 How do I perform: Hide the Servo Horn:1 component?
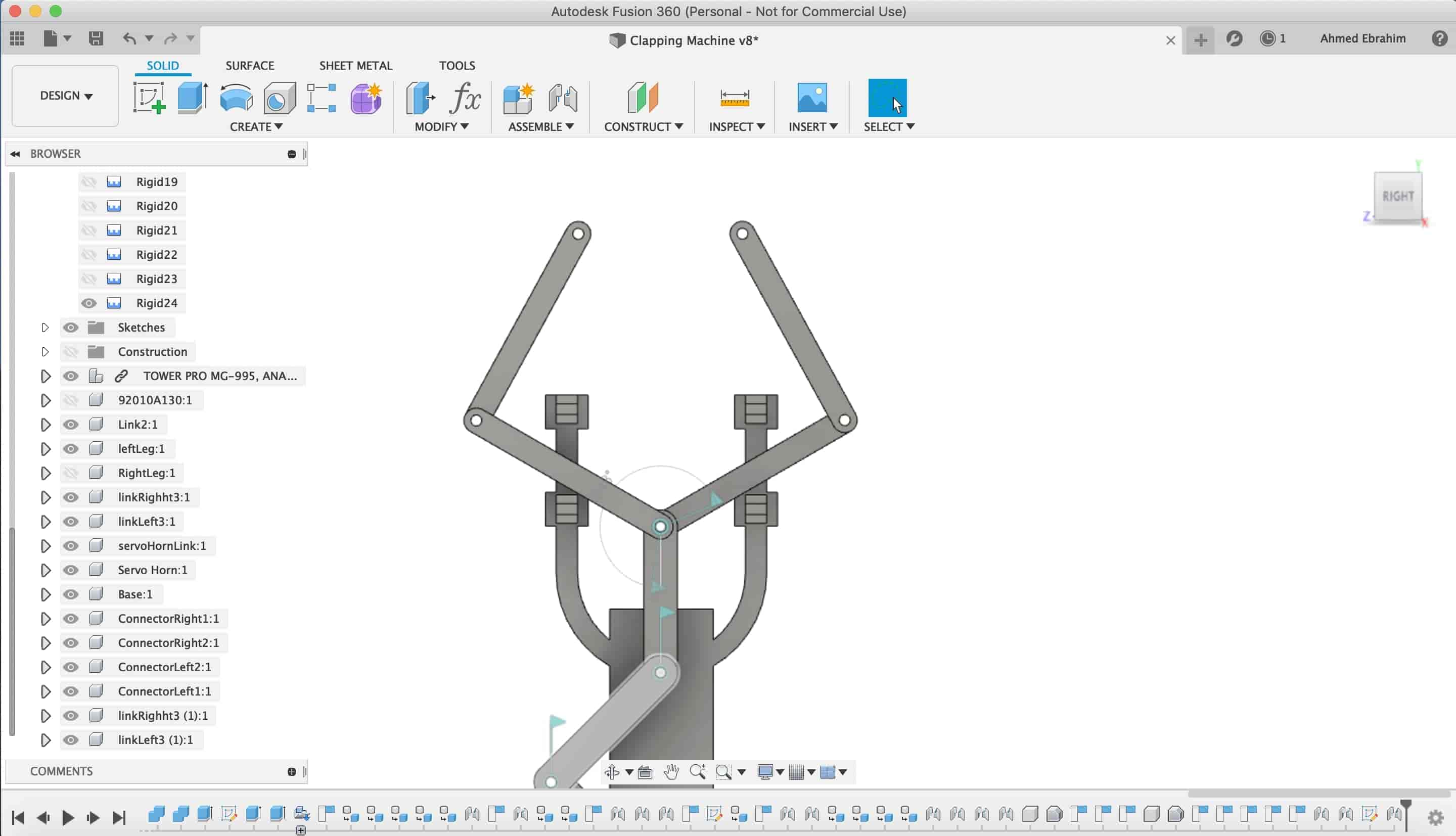pyautogui.click(x=70, y=570)
